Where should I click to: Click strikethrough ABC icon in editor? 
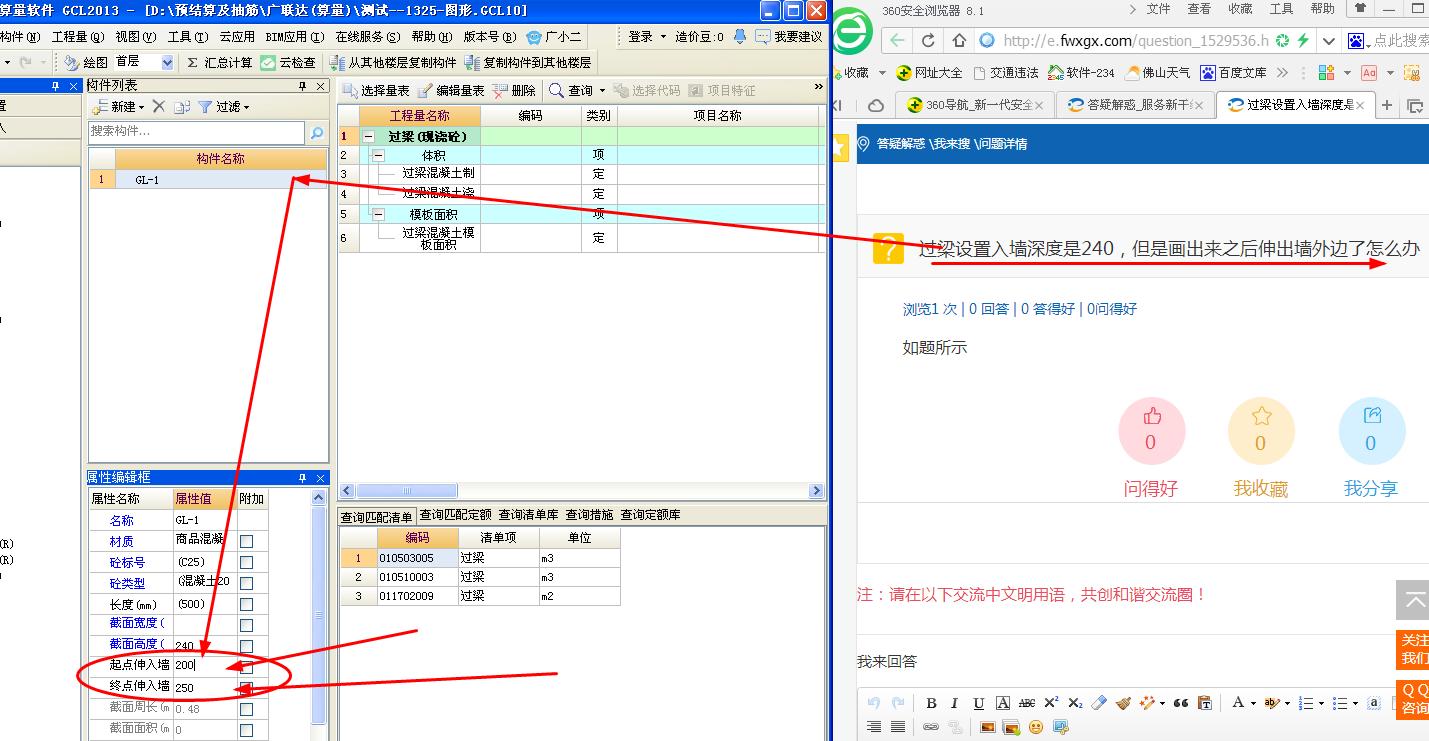tap(1026, 703)
